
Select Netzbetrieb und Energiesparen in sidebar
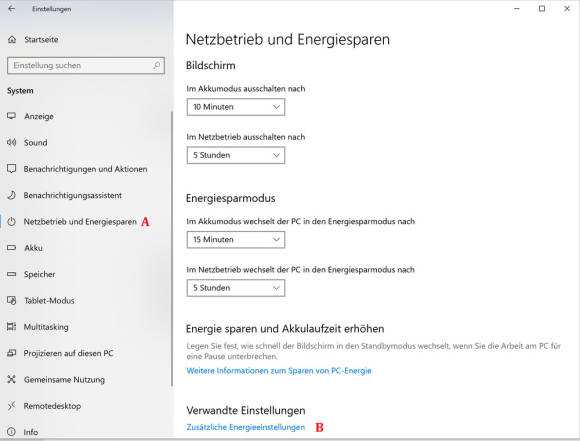80,222
